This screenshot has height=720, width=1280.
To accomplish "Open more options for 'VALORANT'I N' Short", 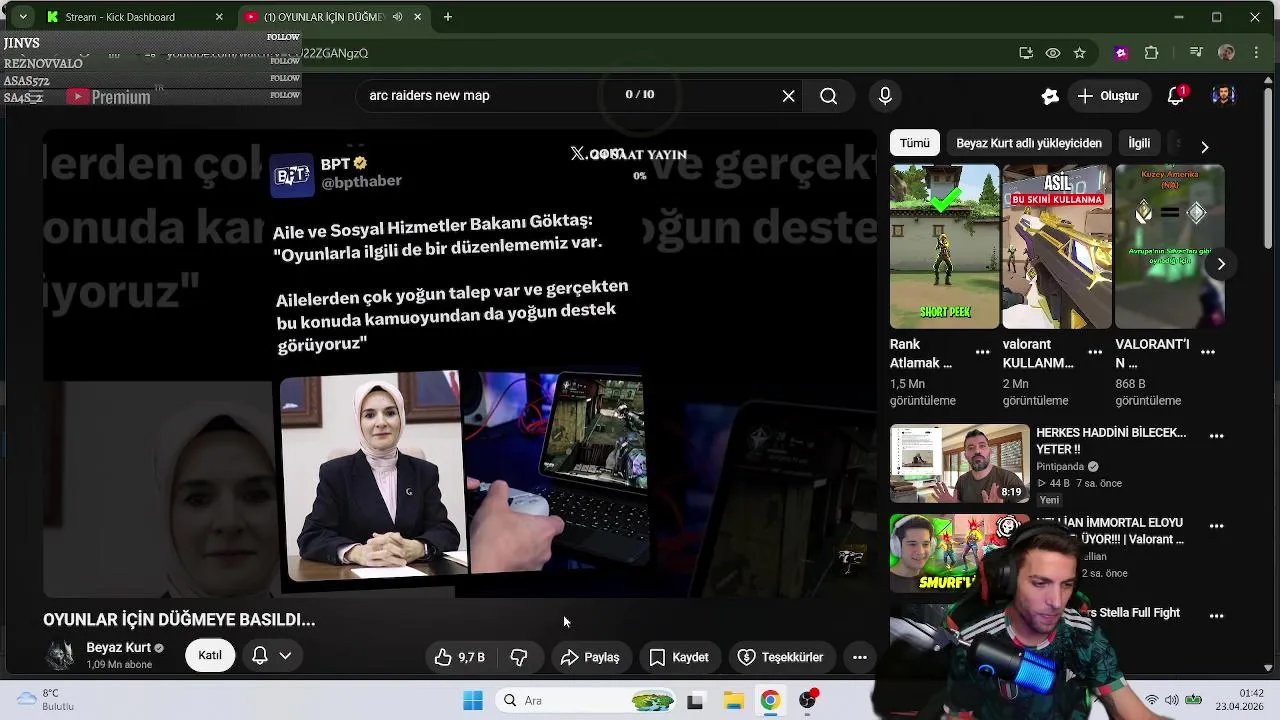I will [x=1208, y=352].
